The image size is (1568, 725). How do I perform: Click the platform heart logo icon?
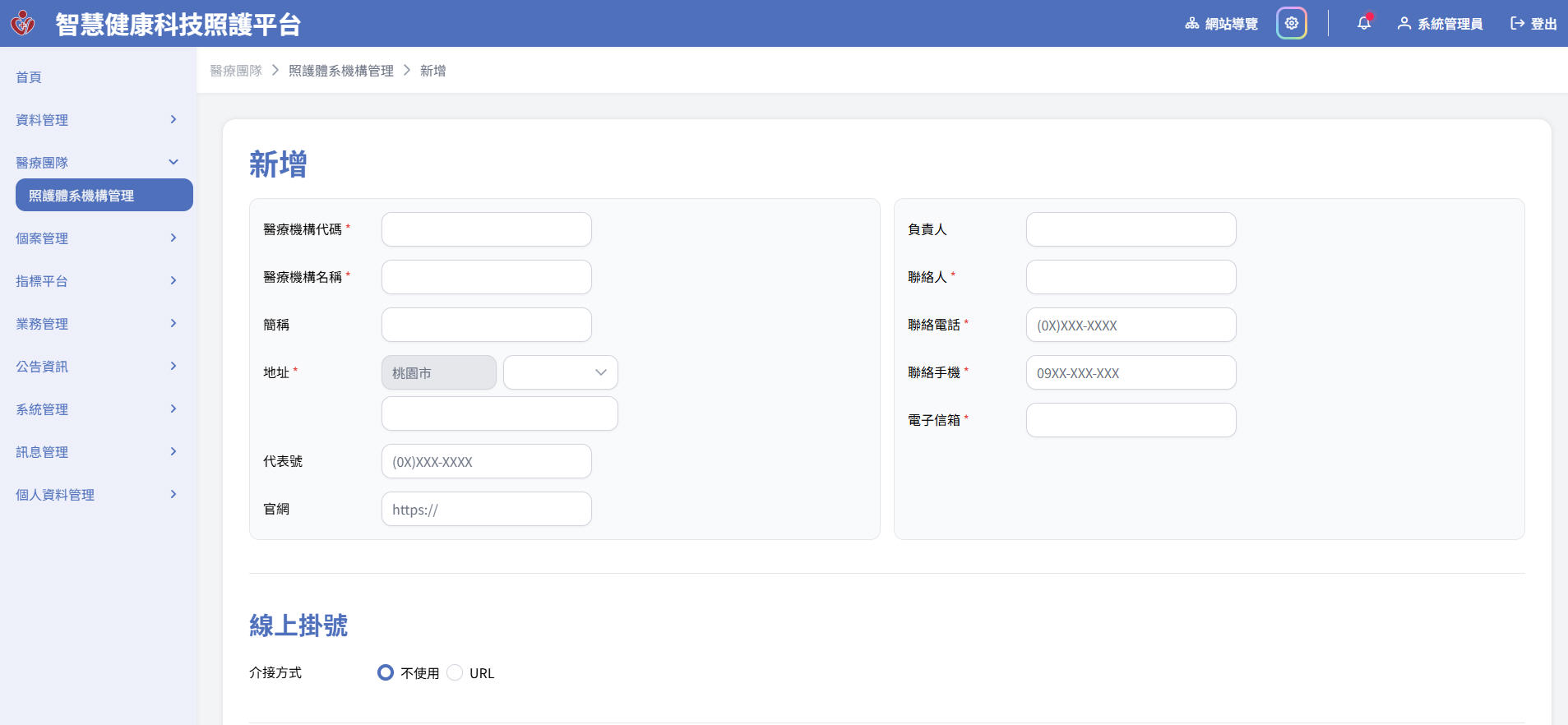click(x=23, y=23)
